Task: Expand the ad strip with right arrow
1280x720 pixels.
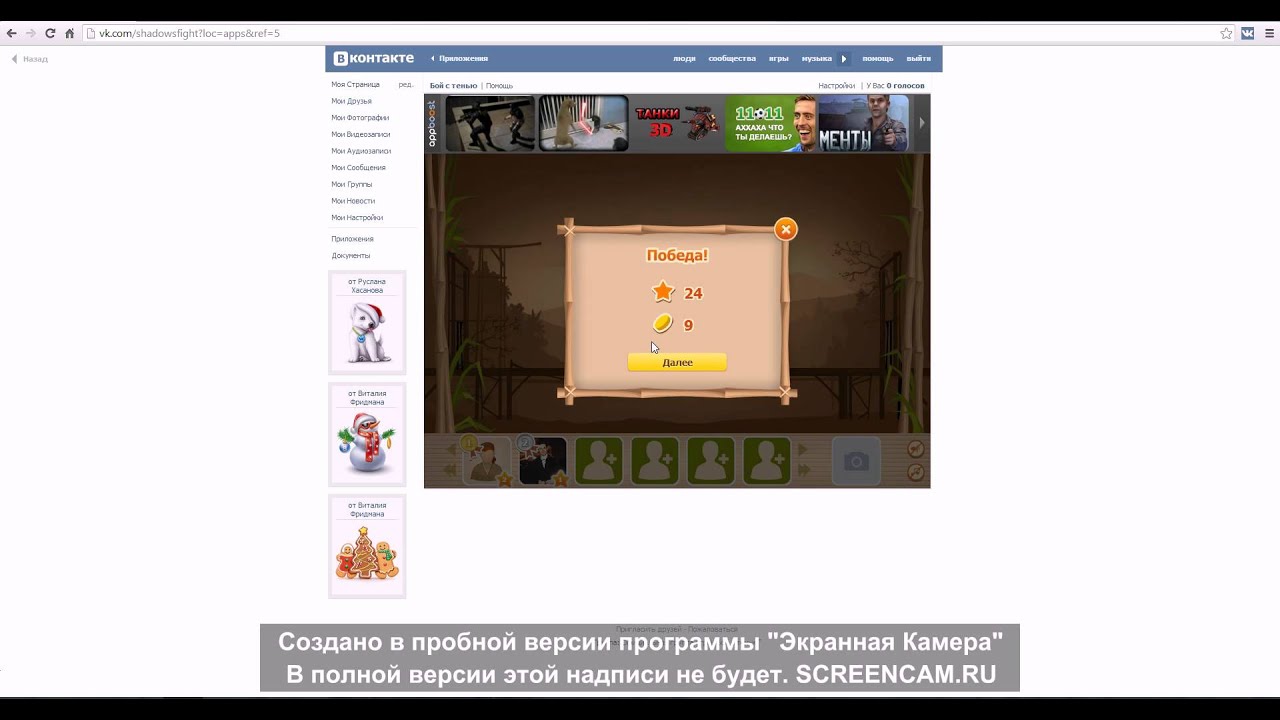Action: pos(922,123)
